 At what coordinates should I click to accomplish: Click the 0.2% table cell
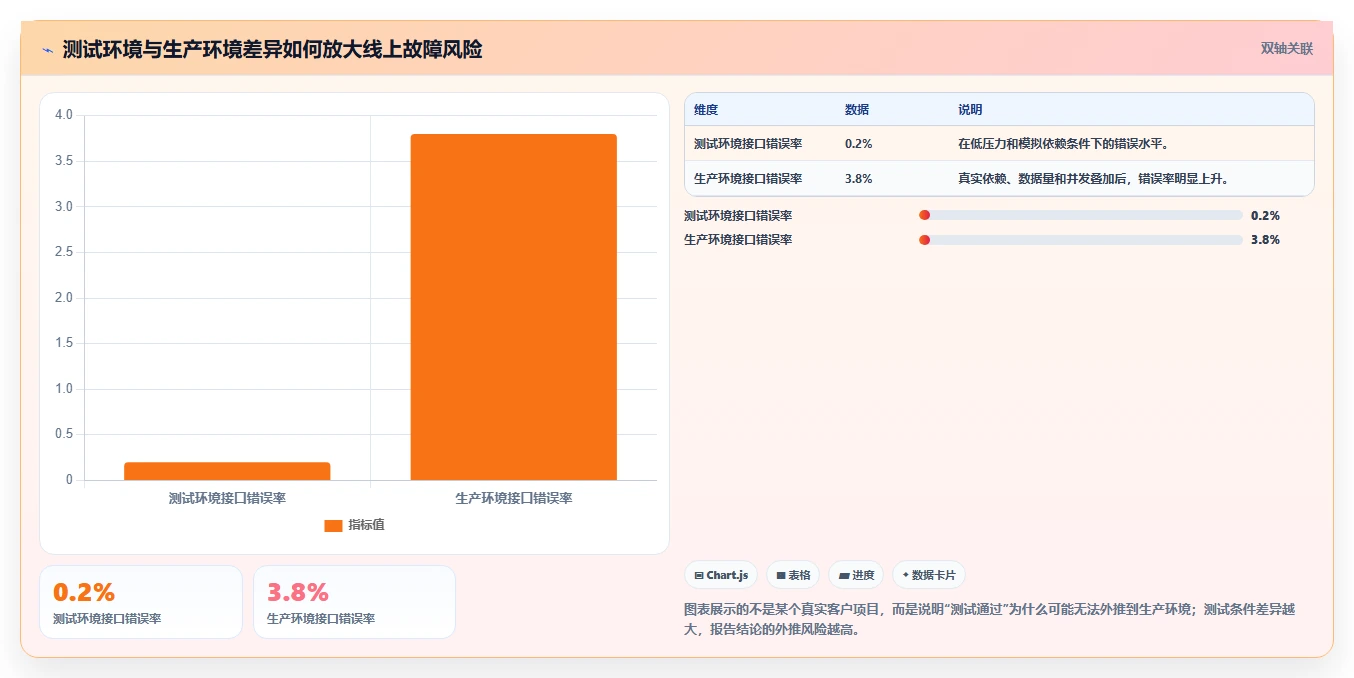tap(859, 144)
